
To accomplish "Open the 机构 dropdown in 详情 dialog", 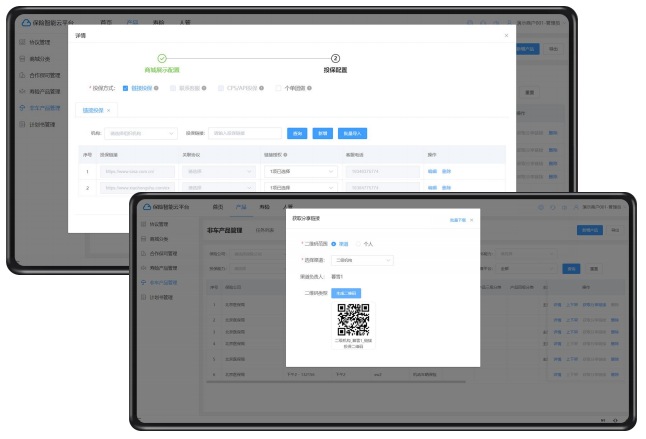I will (x=141, y=133).
